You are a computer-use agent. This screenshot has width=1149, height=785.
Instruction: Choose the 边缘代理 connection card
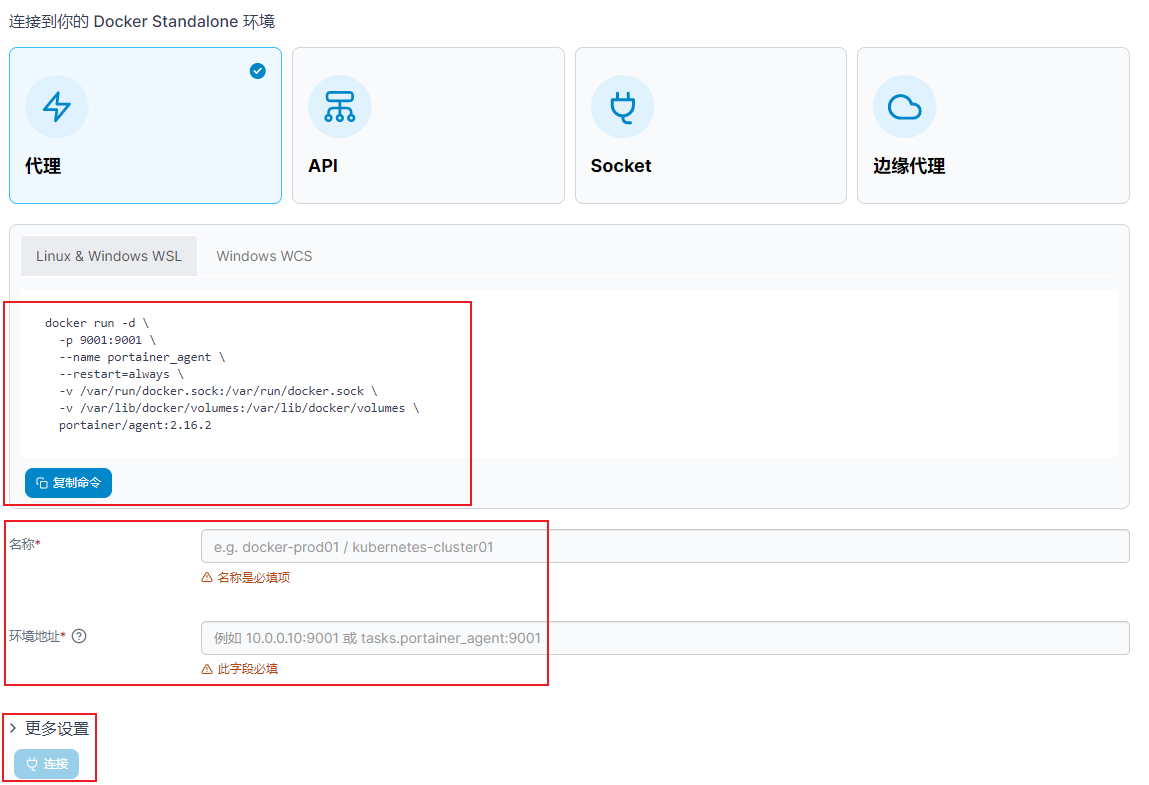coord(993,125)
